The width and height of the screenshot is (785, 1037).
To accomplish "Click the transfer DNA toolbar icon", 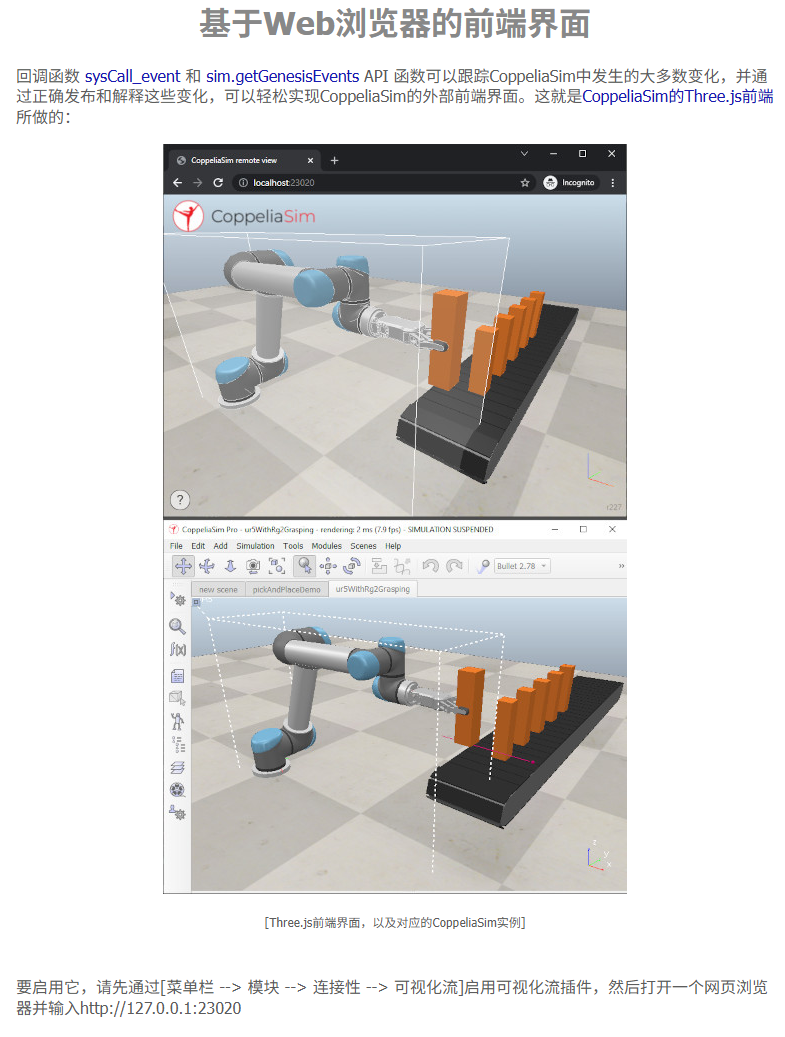I will pyautogui.click(x=402, y=565).
